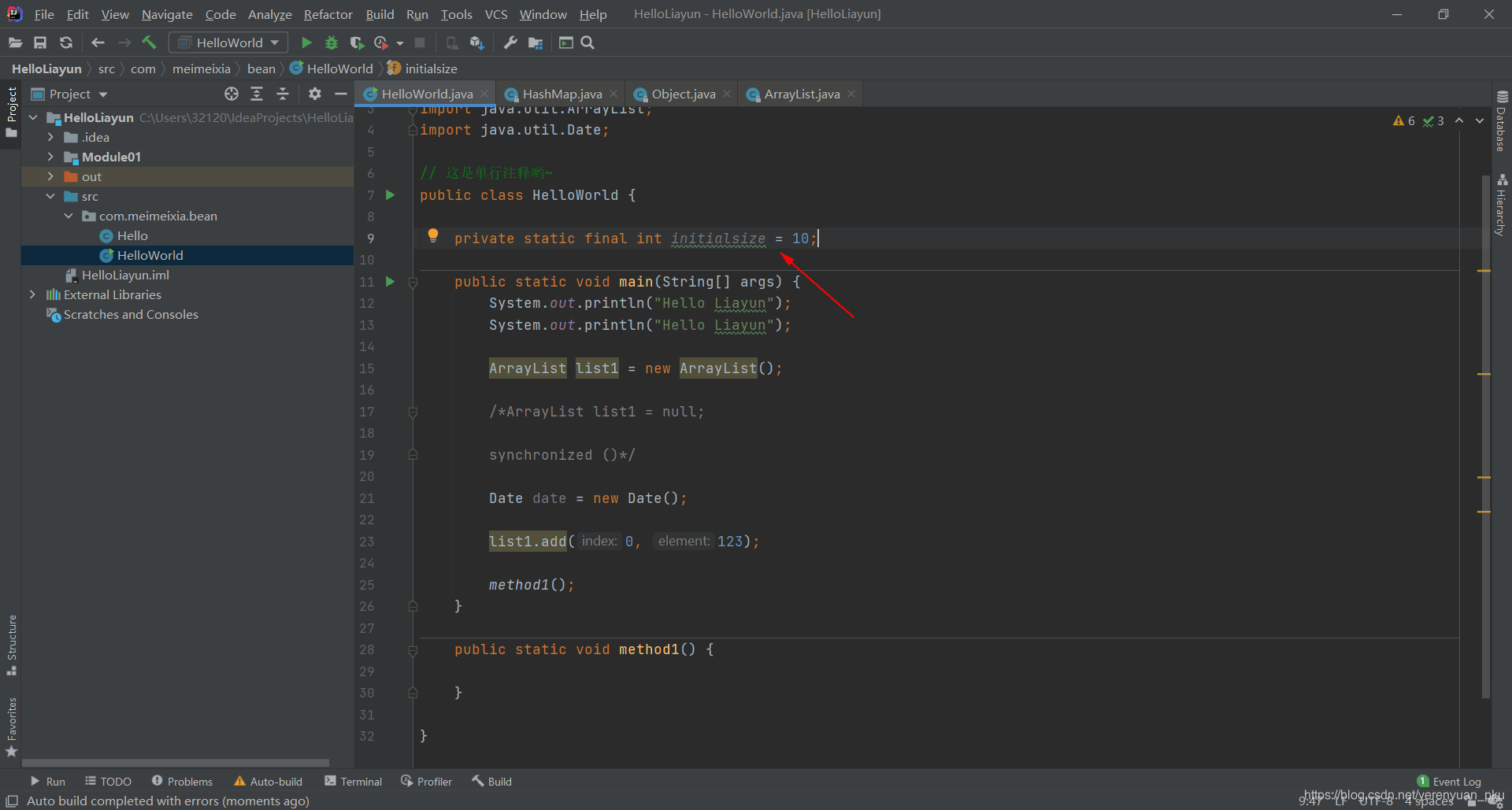Click run gutter icon beside main method
Viewport: 1512px width, 810px height.
pyautogui.click(x=390, y=282)
